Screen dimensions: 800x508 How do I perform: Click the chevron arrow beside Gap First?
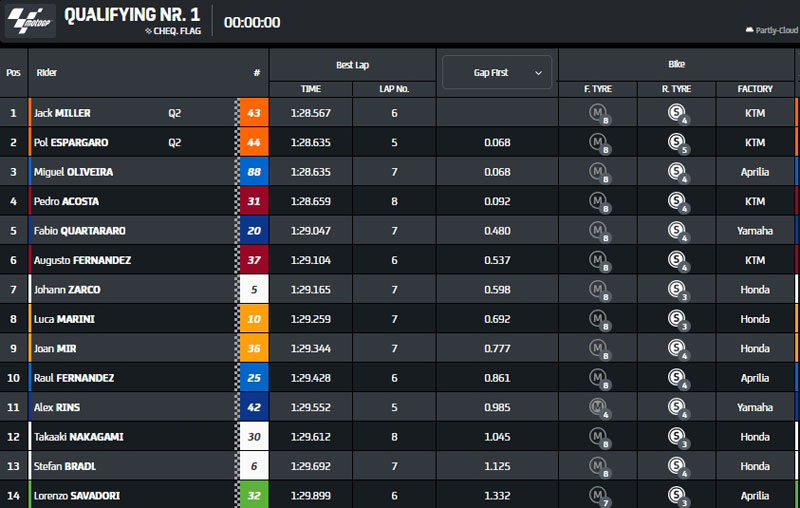539,73
